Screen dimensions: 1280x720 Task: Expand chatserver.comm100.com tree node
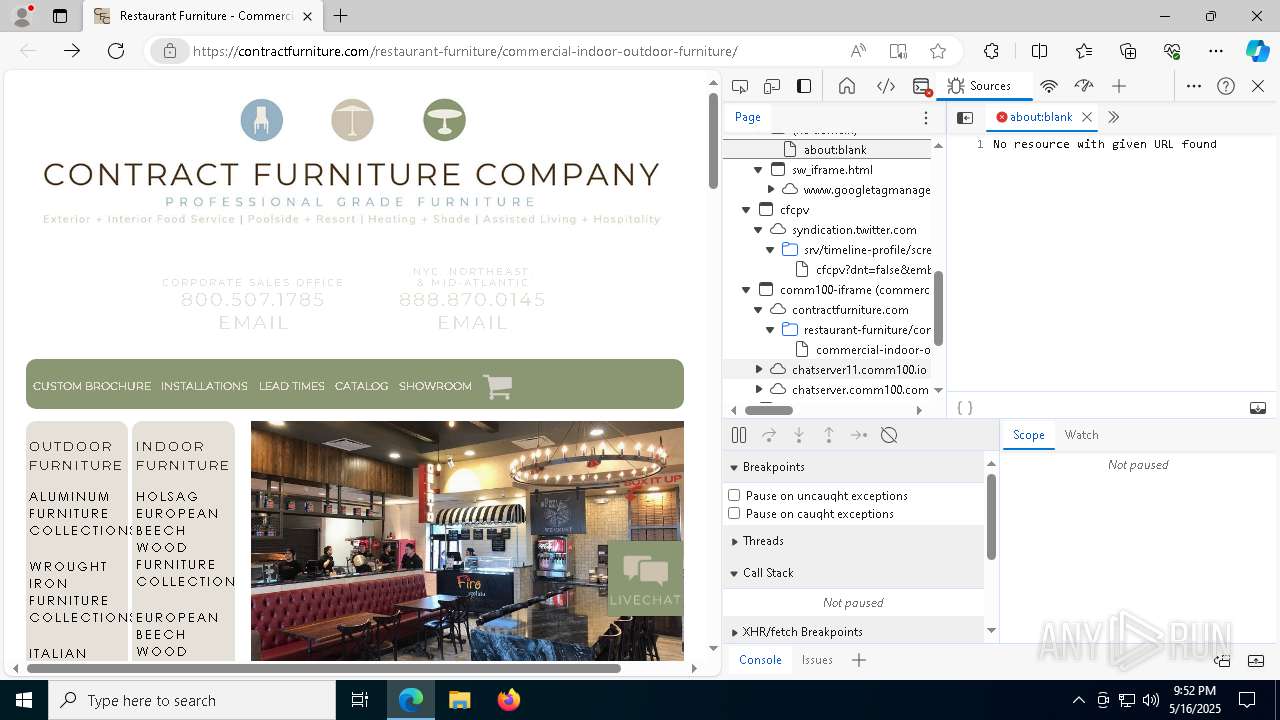tap(758, 390)
